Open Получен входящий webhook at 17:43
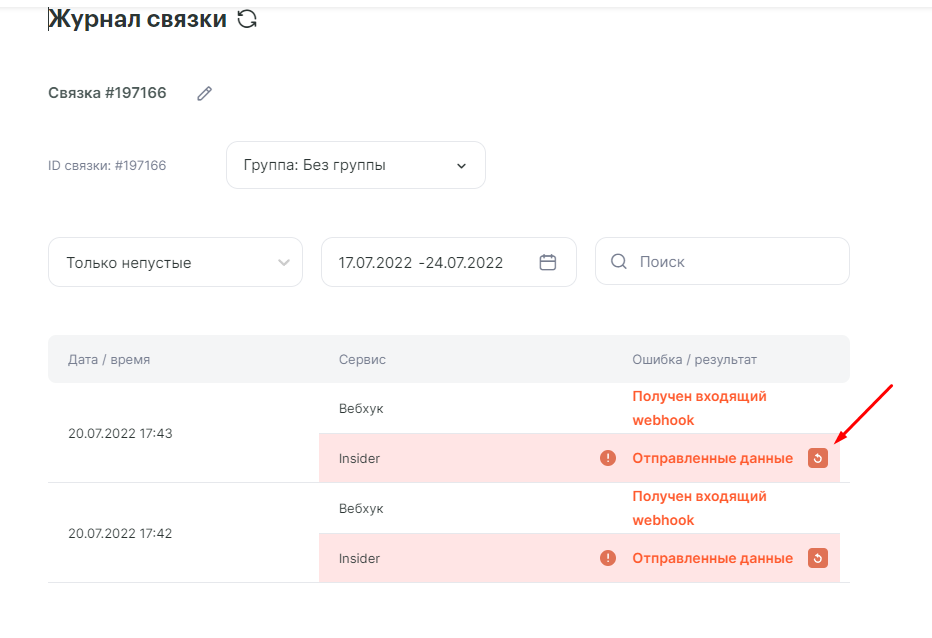This screenshot has height=638, width=932. tap(699, 408)
